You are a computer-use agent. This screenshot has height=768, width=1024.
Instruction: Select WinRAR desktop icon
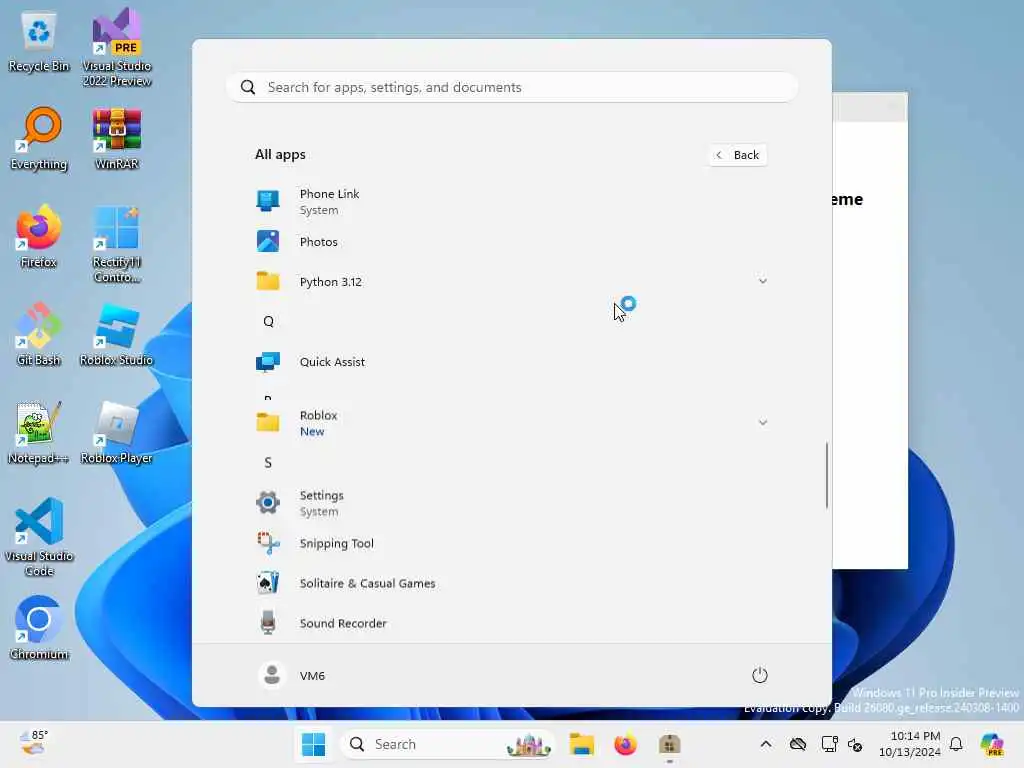117,139
